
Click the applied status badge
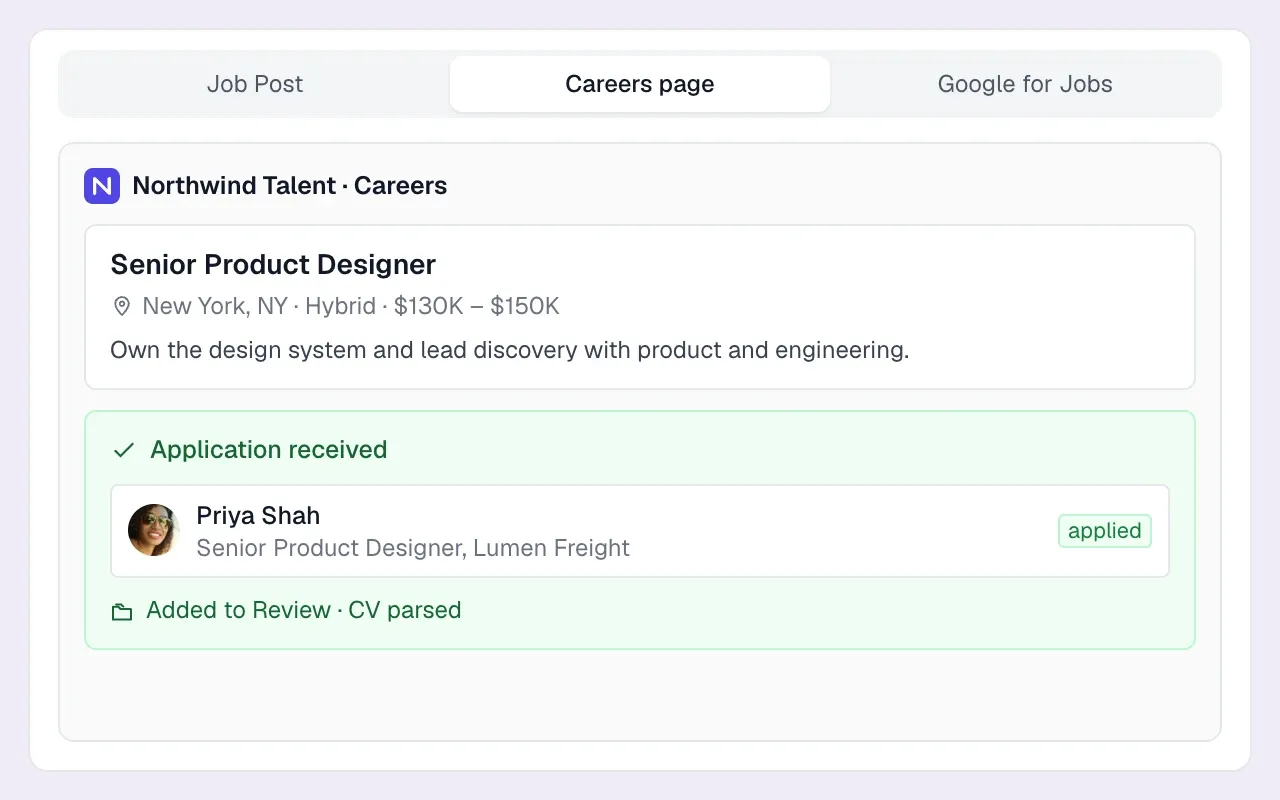click(1105, 531)
